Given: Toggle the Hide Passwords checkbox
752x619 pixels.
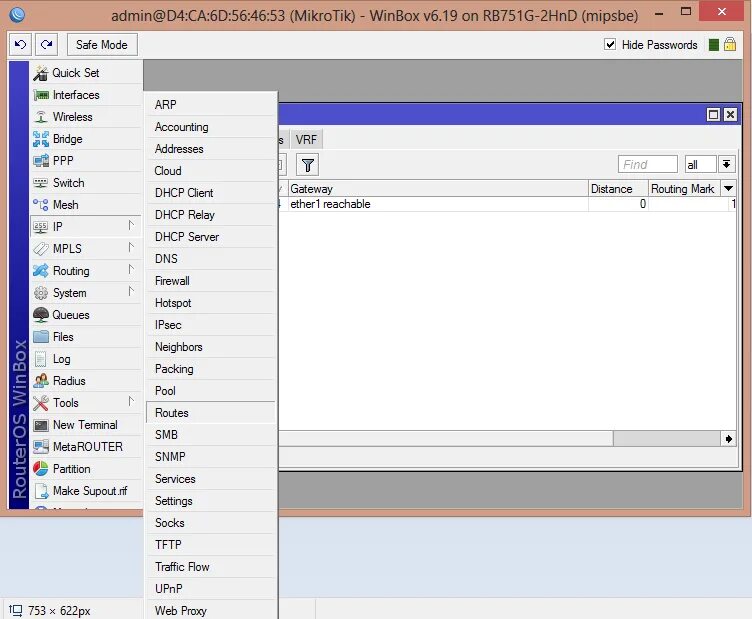Looking at the screenshot, I should 610,45.
